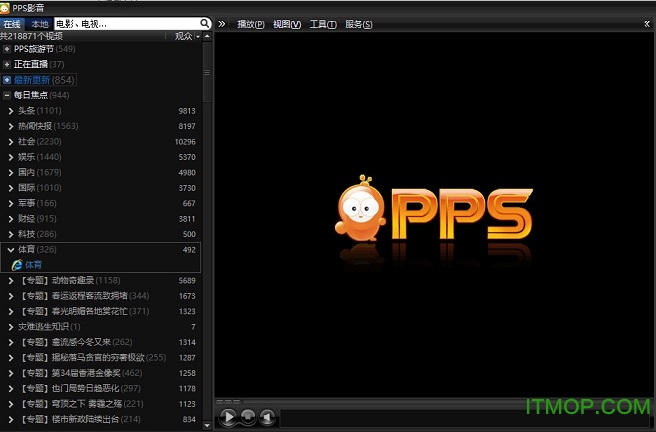This screenshot has height=432, width=656.
Task: Click the 共218871个视频 count label
Action: (x=31, y=36)
